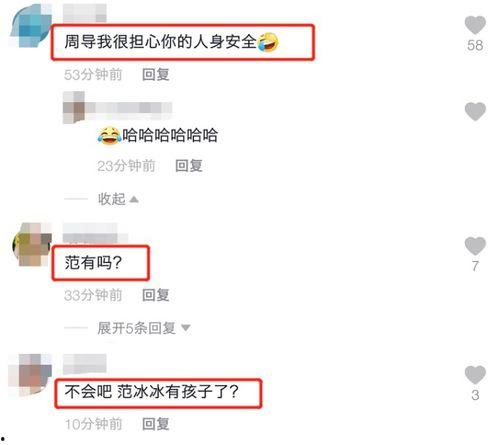Image resolution: width=500 pixels, height=445 pixels.
Task: Reply to the 53分钟前 comment
Action: 156,75
